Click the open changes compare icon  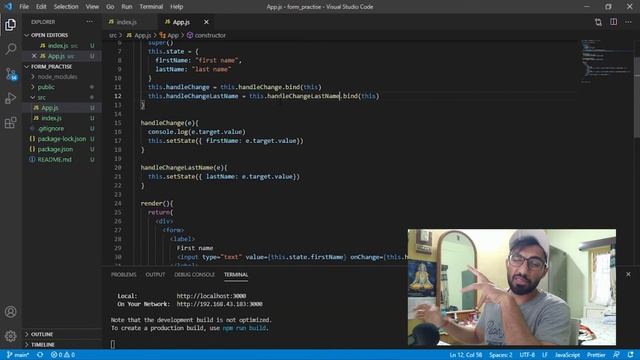point(598,22)
